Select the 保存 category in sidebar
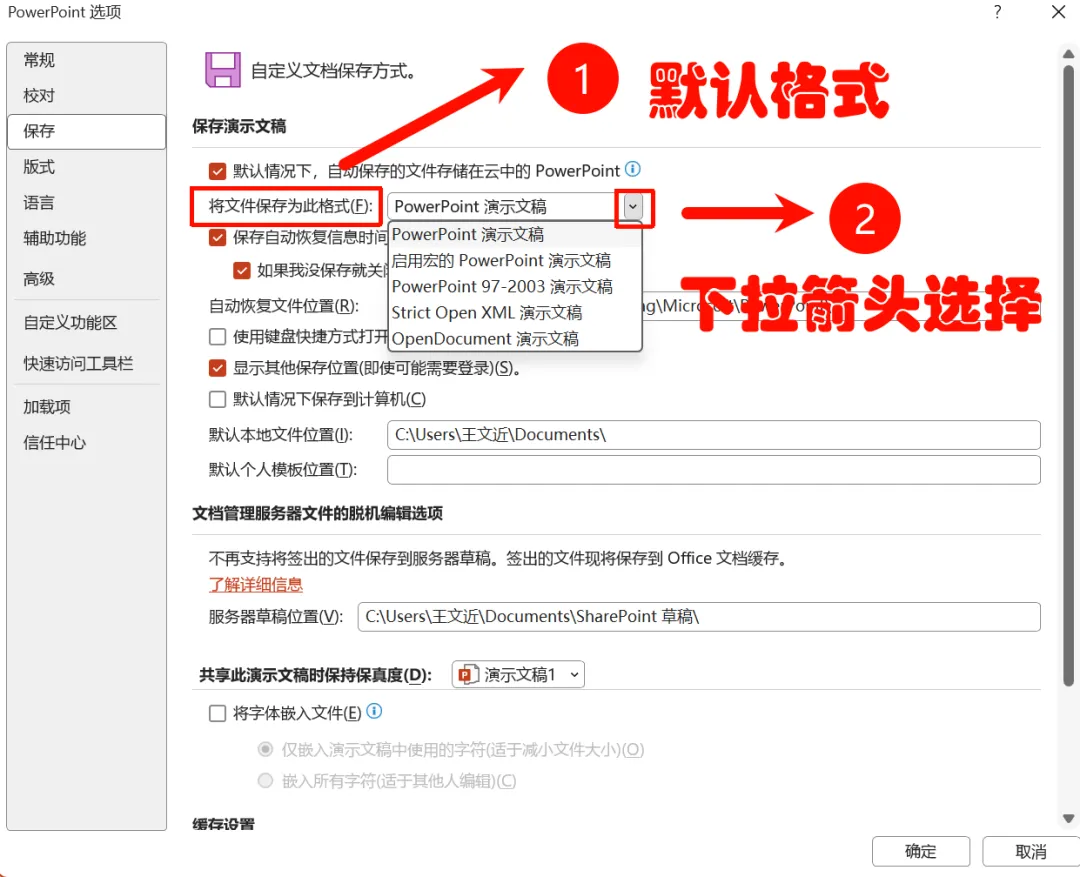Image resolution: width=1080 pixels, height=877 pixels. click(x=86, y=131)
